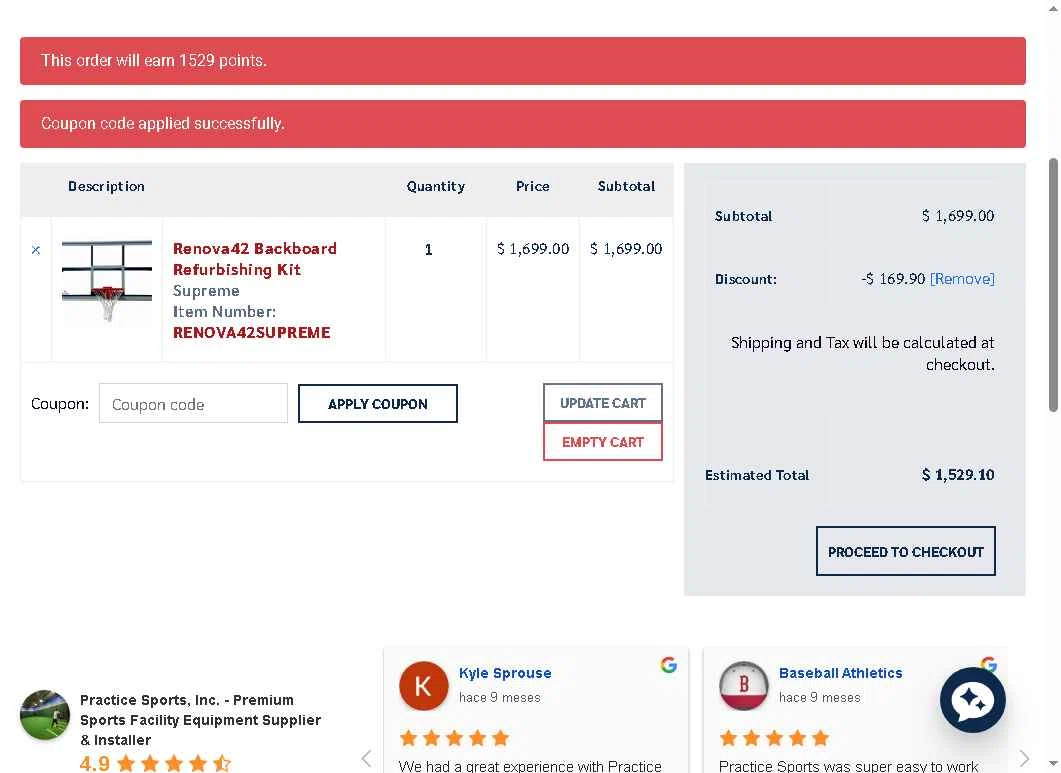The height and width of the screenshot is (773, 1061).
Task: Click the Apply Coupon button
Action: point(378,403)
